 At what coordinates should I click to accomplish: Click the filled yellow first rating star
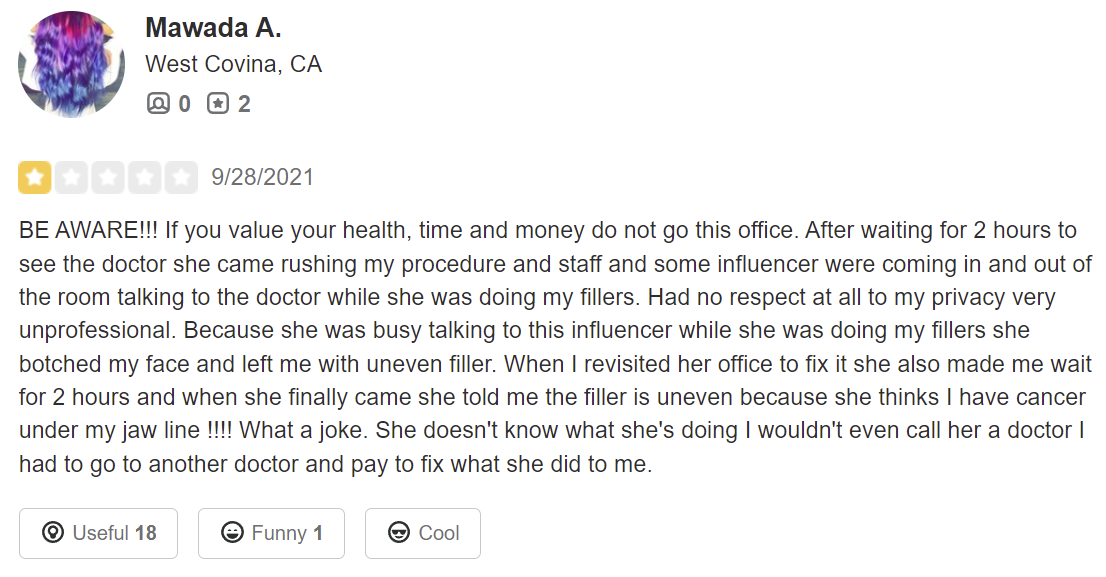point(35,178)
